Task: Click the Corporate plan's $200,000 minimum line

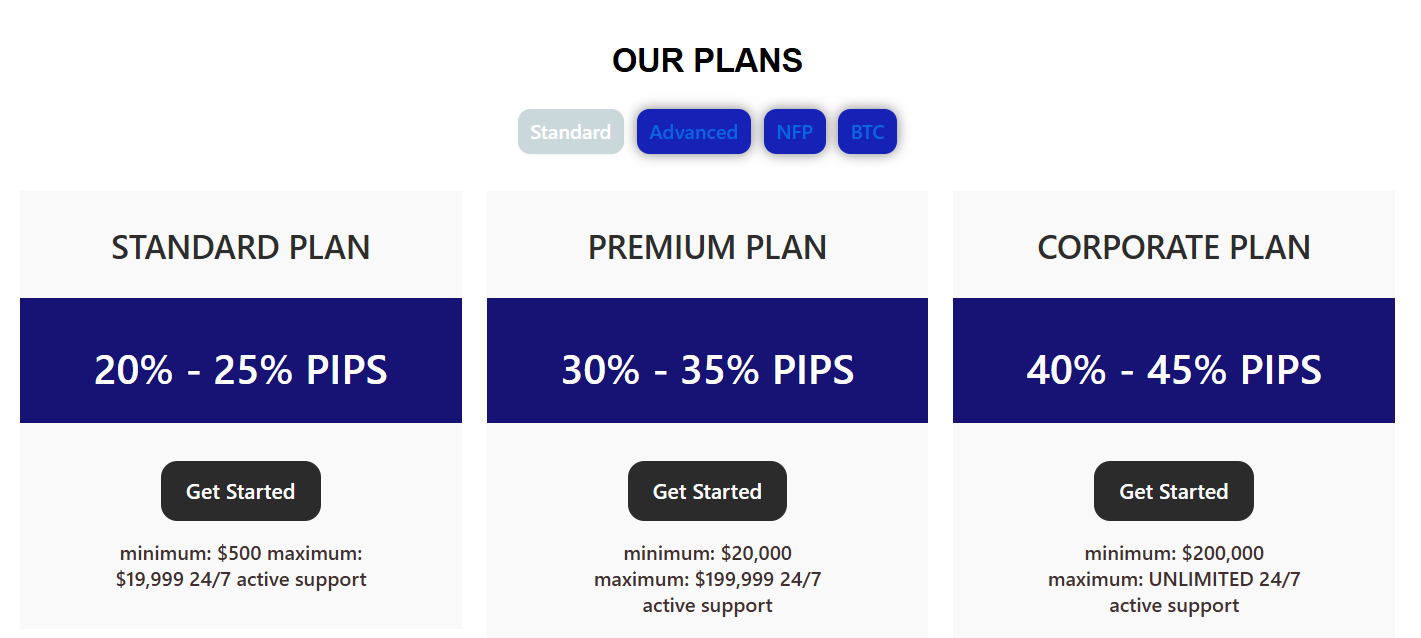Action: 1173,553
